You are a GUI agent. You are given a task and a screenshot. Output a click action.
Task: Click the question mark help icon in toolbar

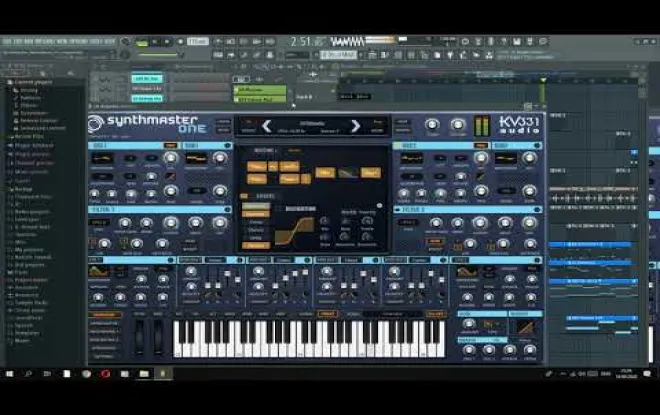tap(504, 42)
